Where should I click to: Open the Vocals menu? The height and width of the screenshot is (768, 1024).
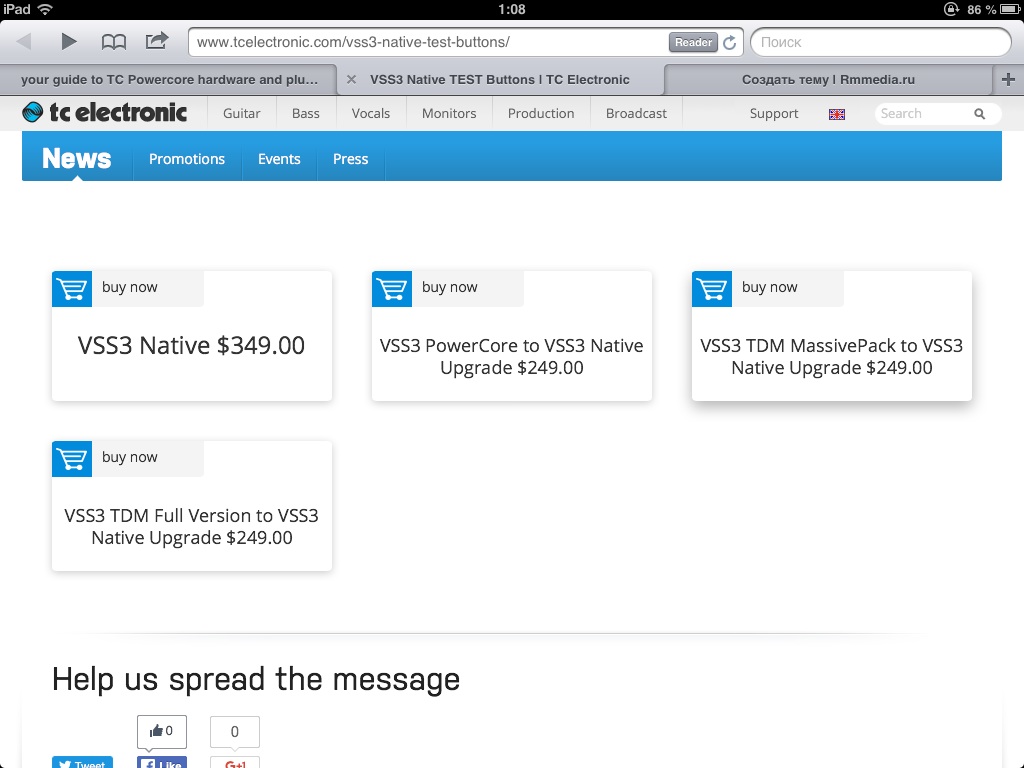click(371, 114)
